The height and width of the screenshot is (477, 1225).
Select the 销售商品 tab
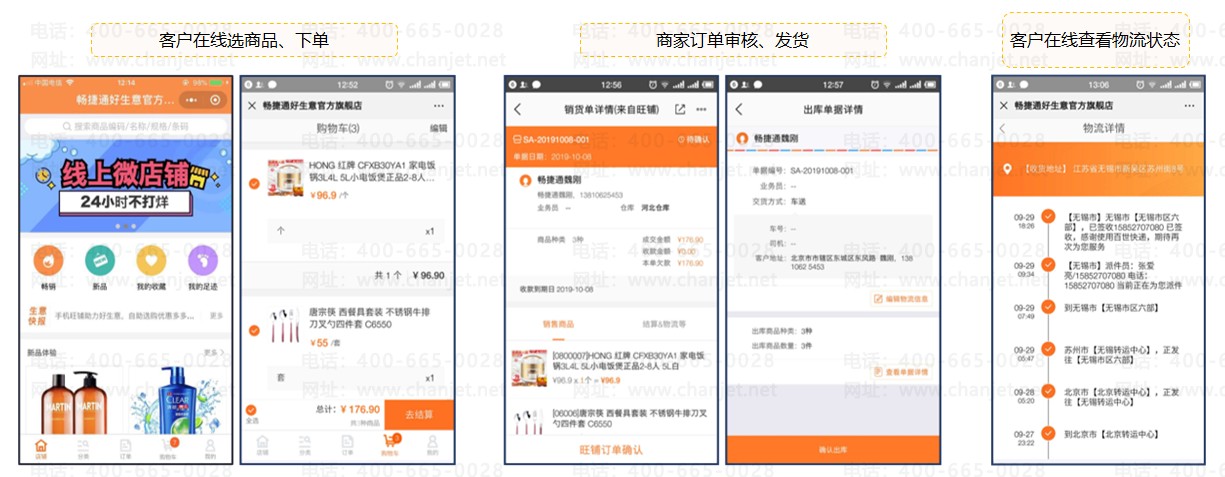(557, 324)
